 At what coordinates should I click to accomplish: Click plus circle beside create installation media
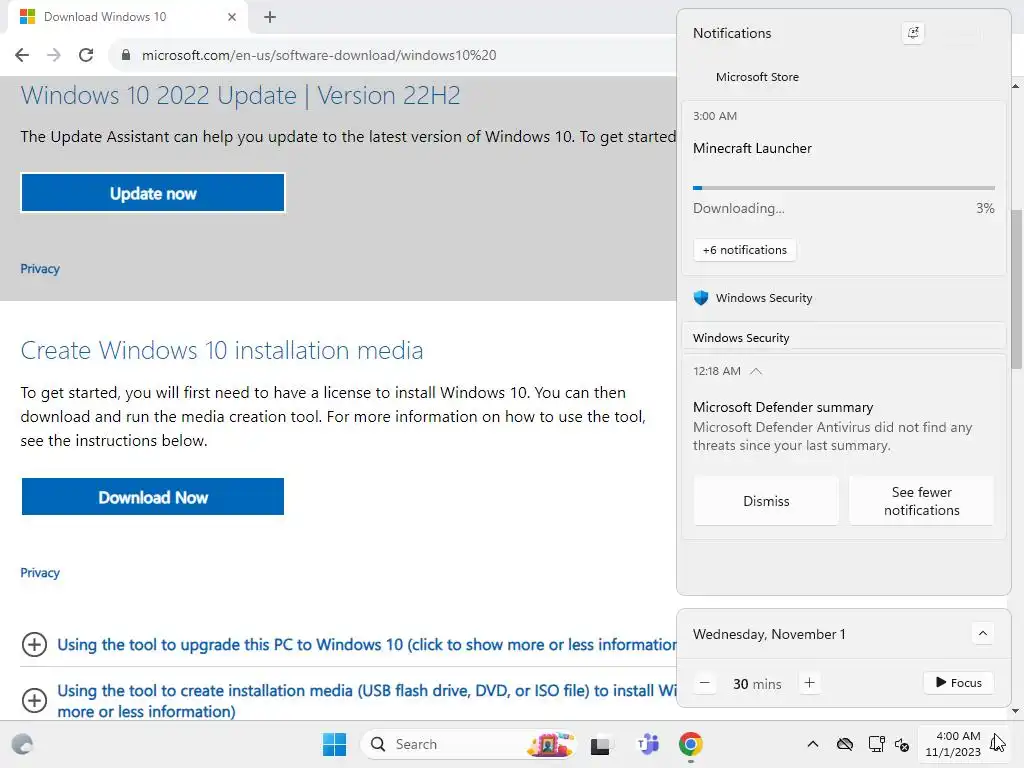click(x=34, y=701)
